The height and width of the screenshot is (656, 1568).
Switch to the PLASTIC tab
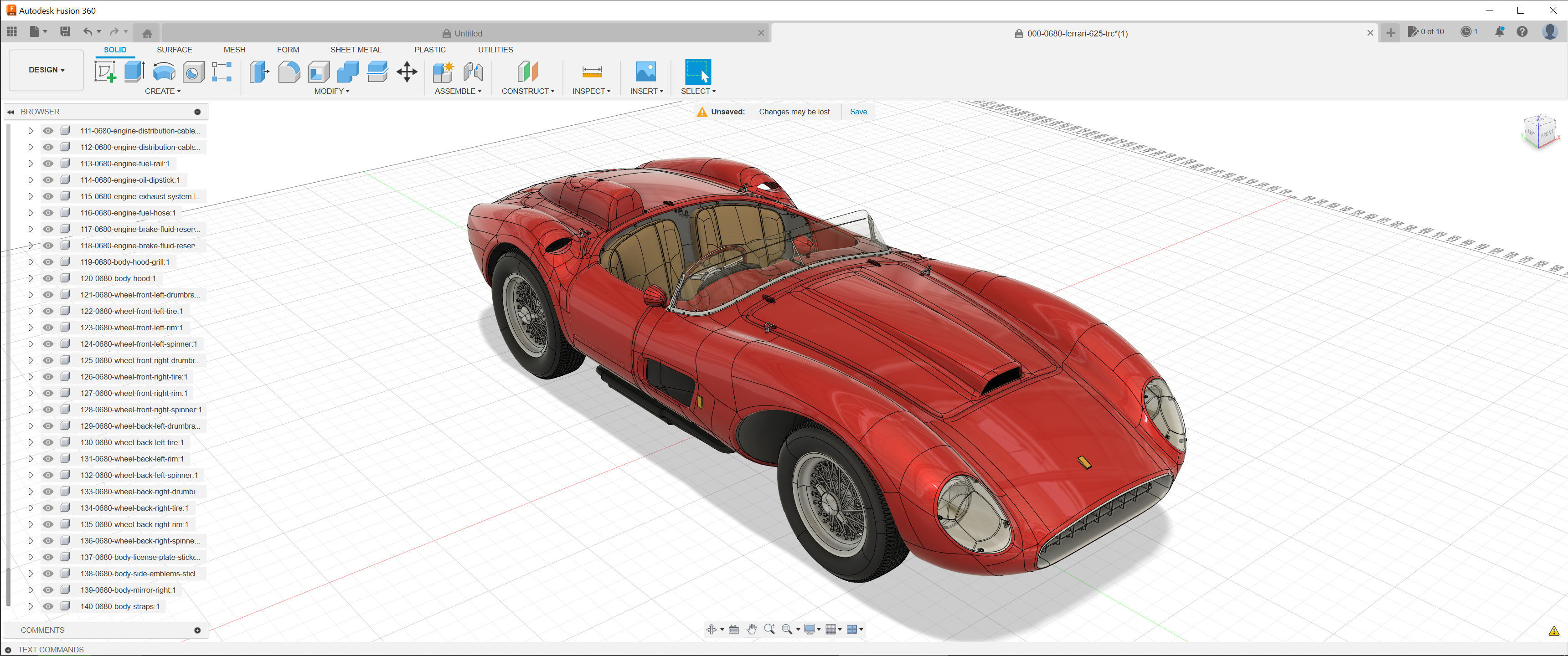pos(430,50)
